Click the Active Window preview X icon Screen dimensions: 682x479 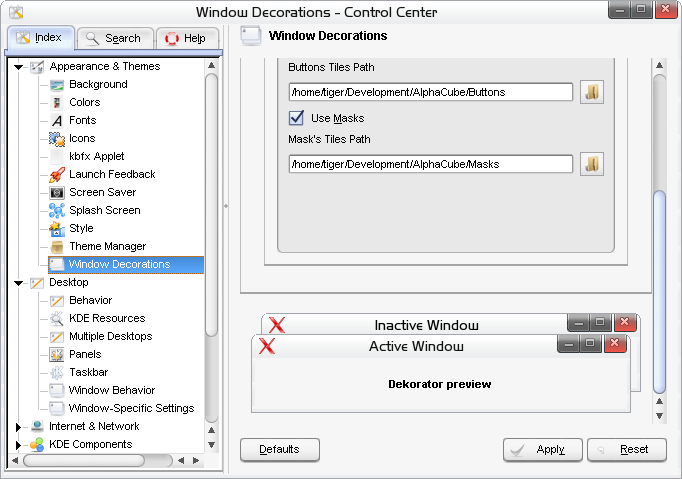click(267, 346)
